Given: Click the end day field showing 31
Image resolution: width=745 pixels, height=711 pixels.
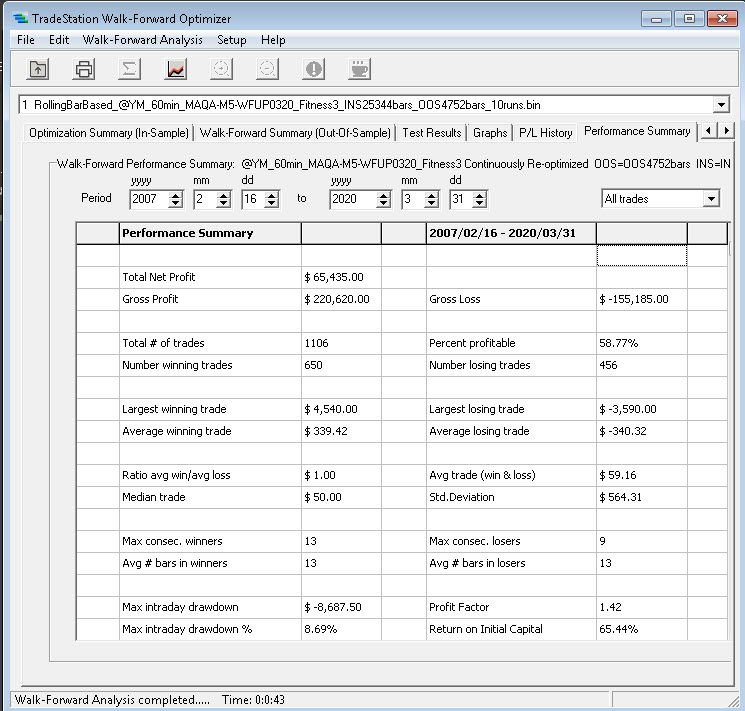Looking at the screenshot, I should [x=461, y=199].
